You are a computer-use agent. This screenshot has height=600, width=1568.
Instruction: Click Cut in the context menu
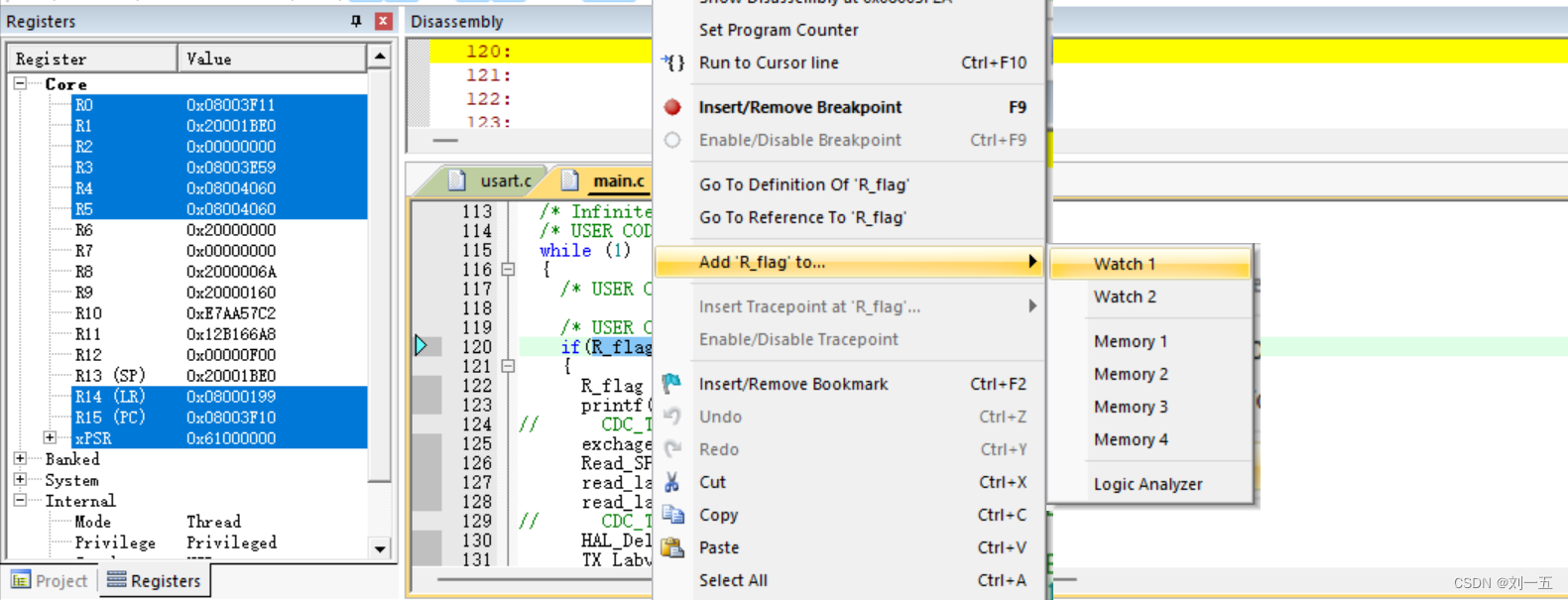pos(712,482)
